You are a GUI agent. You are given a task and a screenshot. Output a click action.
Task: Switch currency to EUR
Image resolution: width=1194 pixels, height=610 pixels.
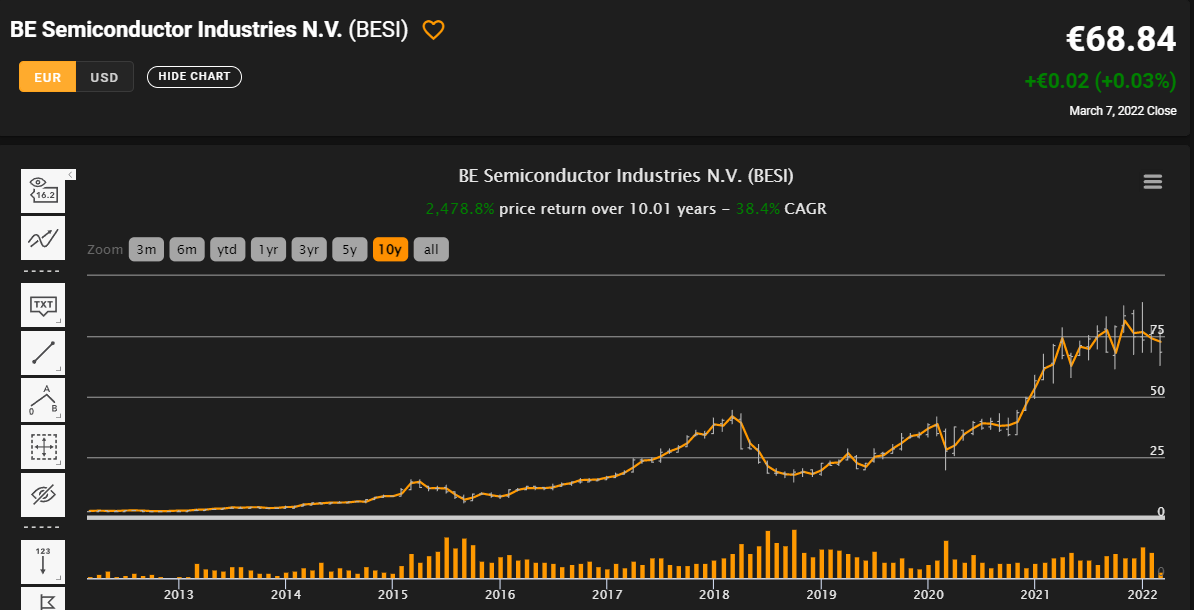point(48,77)
